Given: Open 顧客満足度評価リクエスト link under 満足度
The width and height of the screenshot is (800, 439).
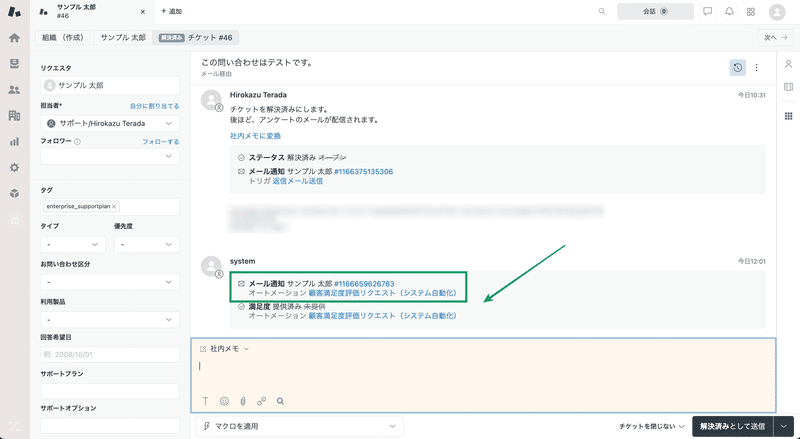Looking at the screenshot, I should tap(382, 316).
